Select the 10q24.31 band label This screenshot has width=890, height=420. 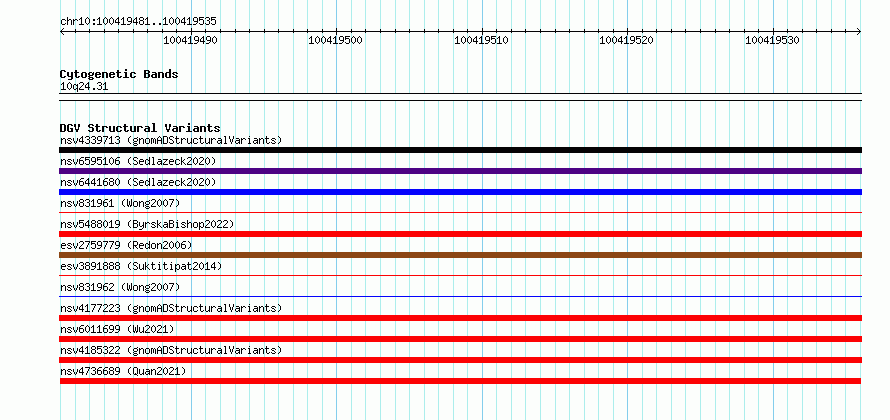(84, 87)
